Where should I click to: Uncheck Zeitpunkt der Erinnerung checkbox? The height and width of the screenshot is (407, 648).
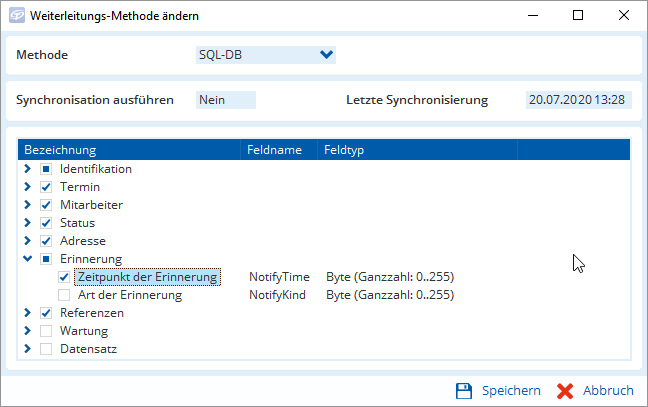coord(64,277)
